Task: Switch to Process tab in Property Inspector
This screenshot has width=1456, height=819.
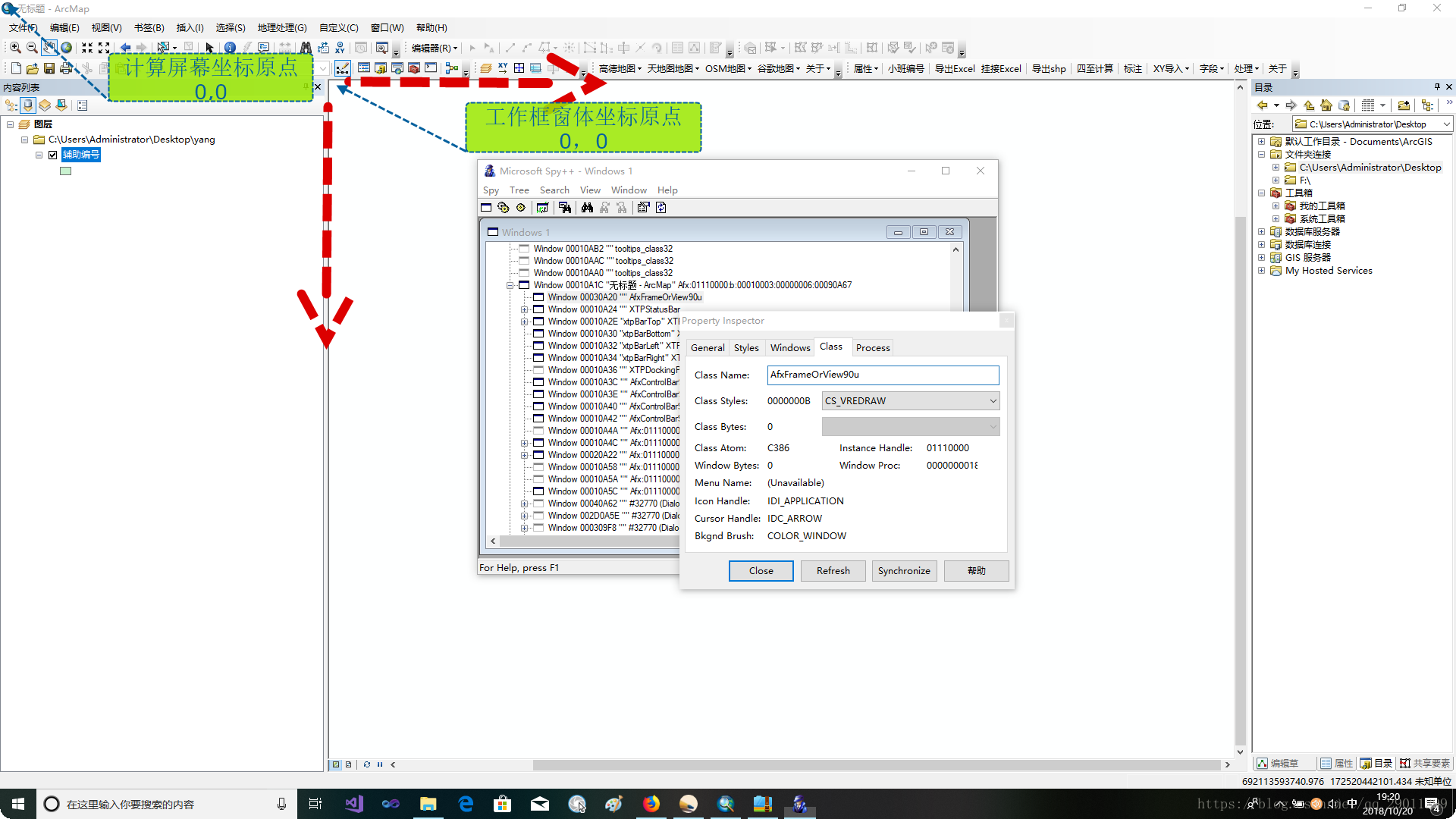Action: tap(873, 348)
